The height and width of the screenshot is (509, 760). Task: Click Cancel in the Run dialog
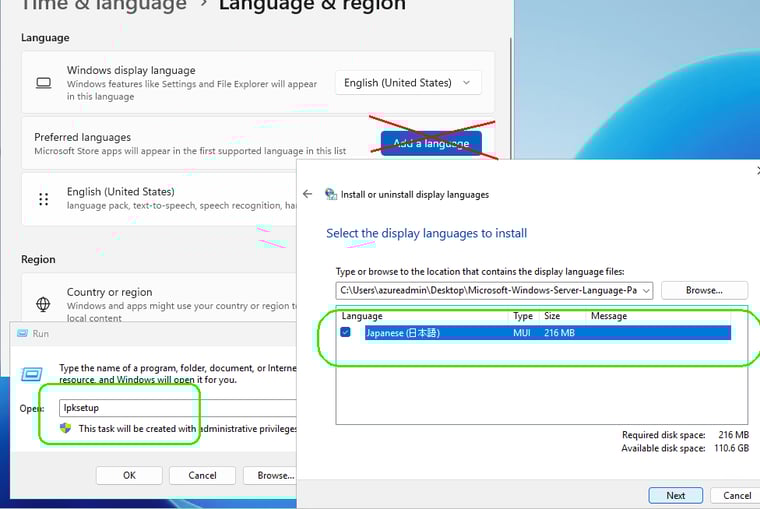click(x=202, y=475)
